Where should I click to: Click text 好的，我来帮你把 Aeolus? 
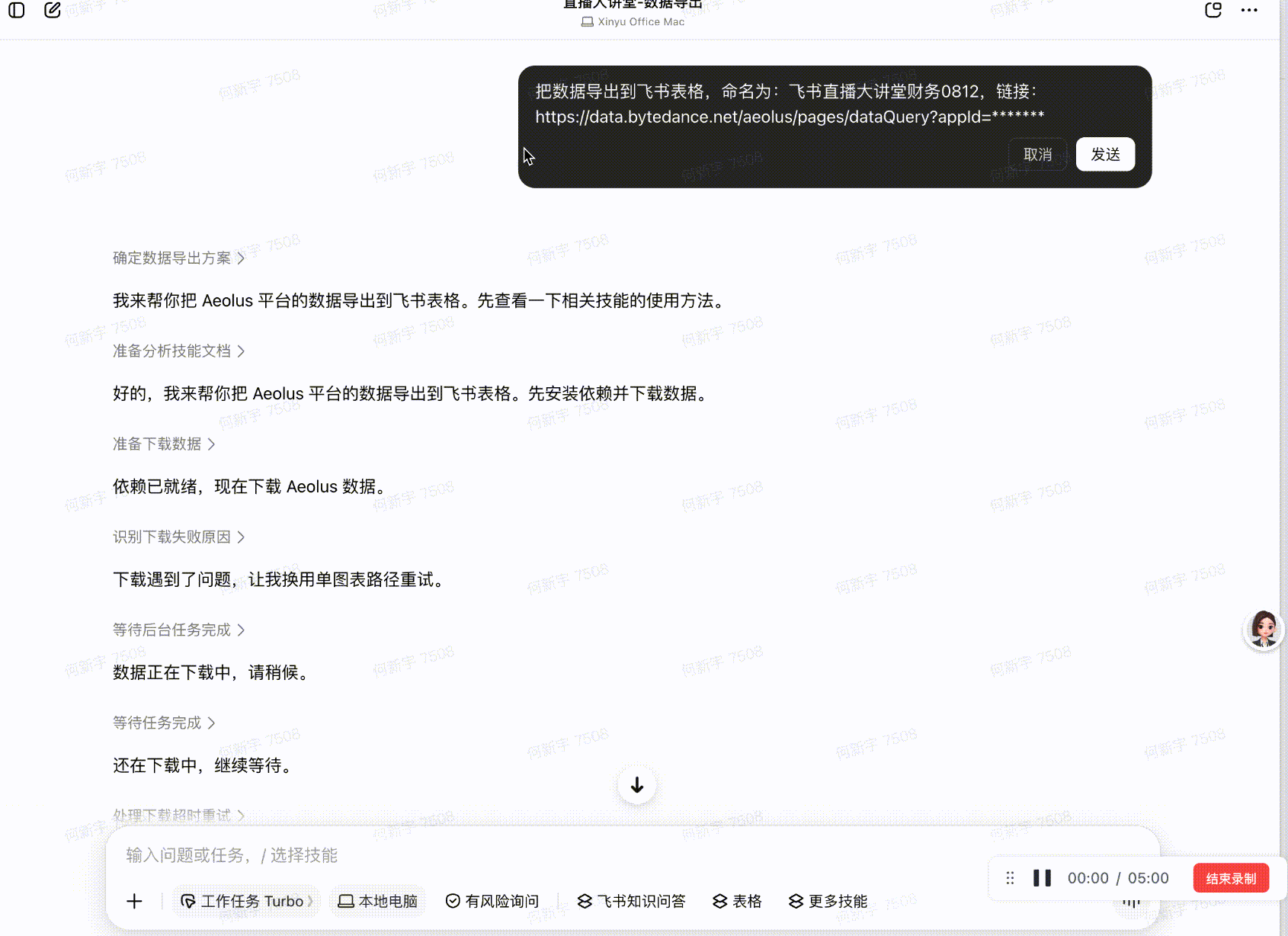208,394
